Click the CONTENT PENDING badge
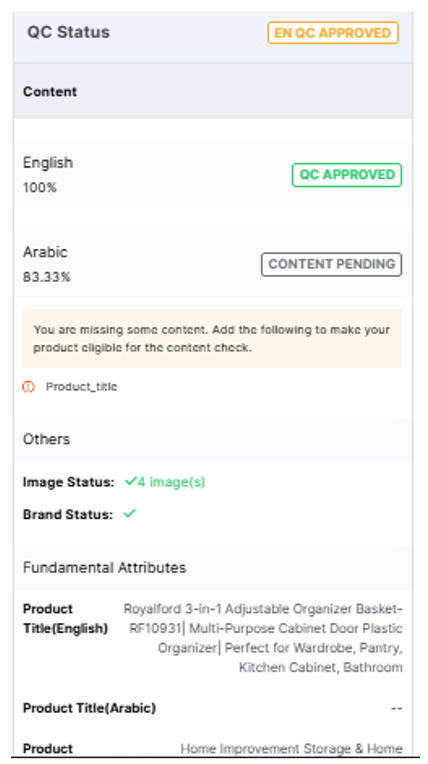 331,265
